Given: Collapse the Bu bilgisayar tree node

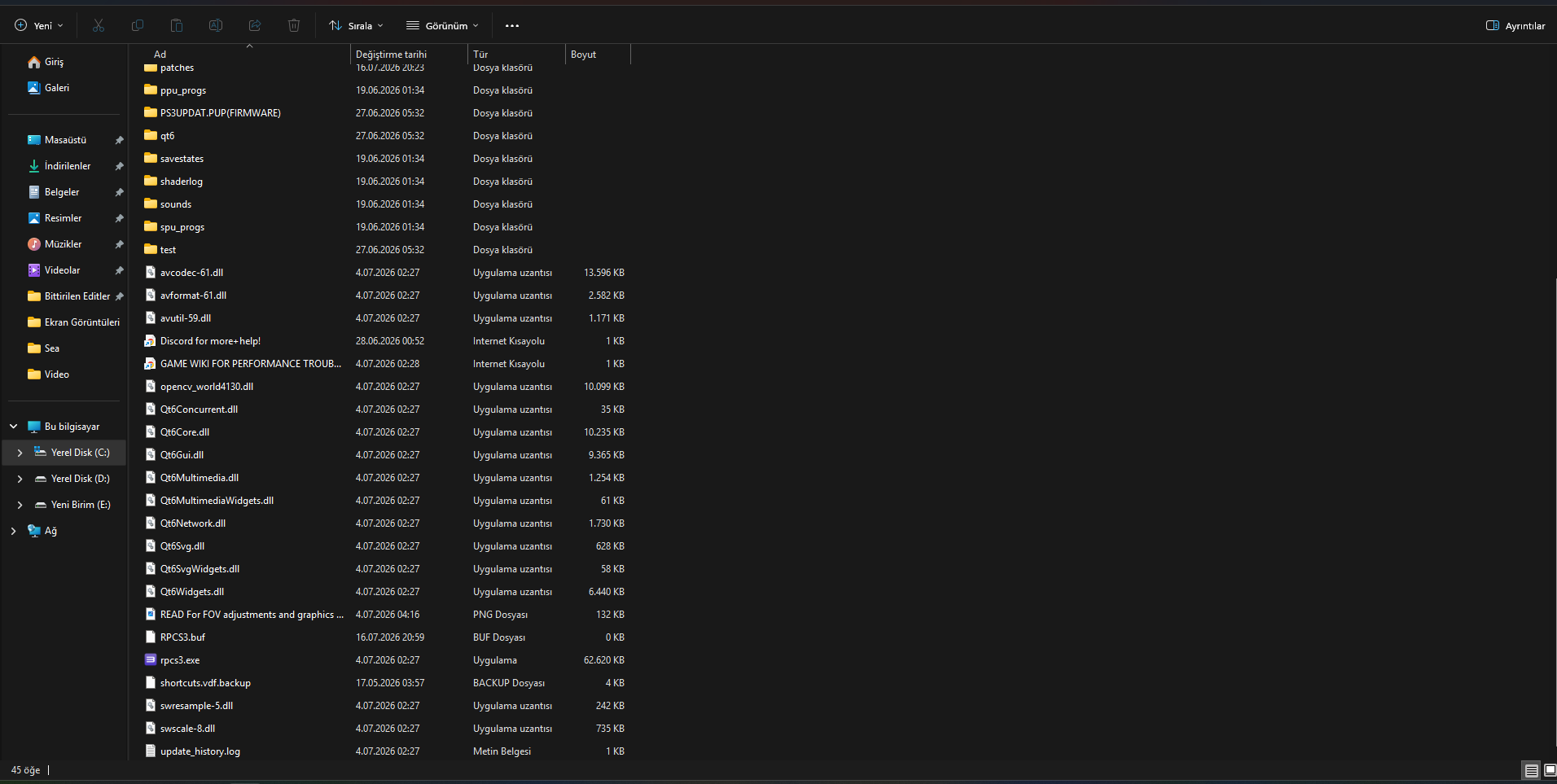Looking at the screenshot, I should pos(13,427).
